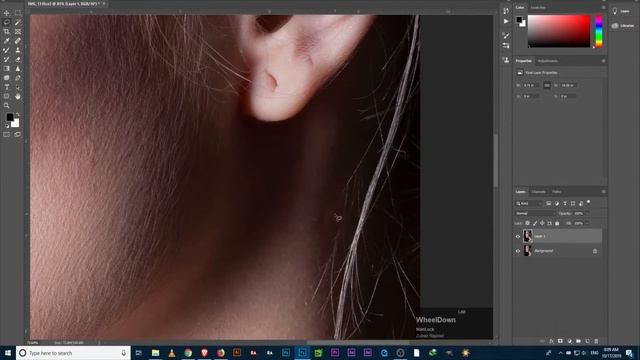Select the Brush tool

pos(7,50)
